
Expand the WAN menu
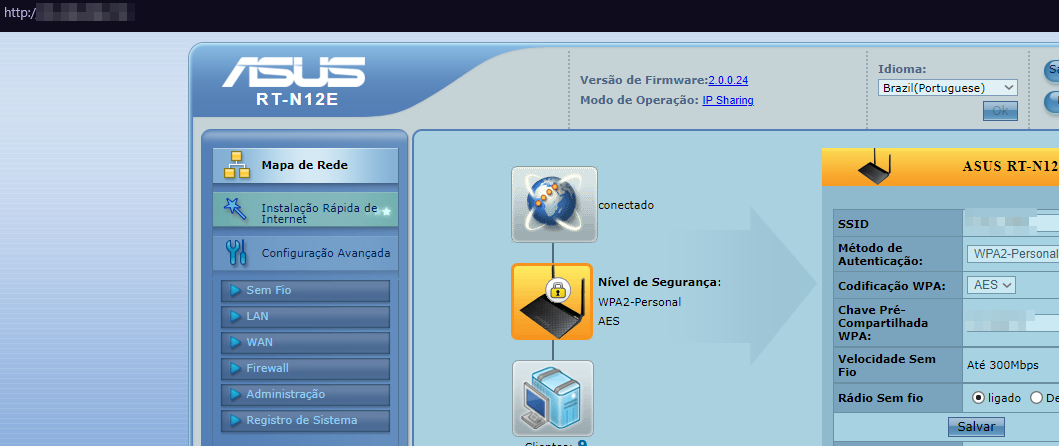(305, 342)
